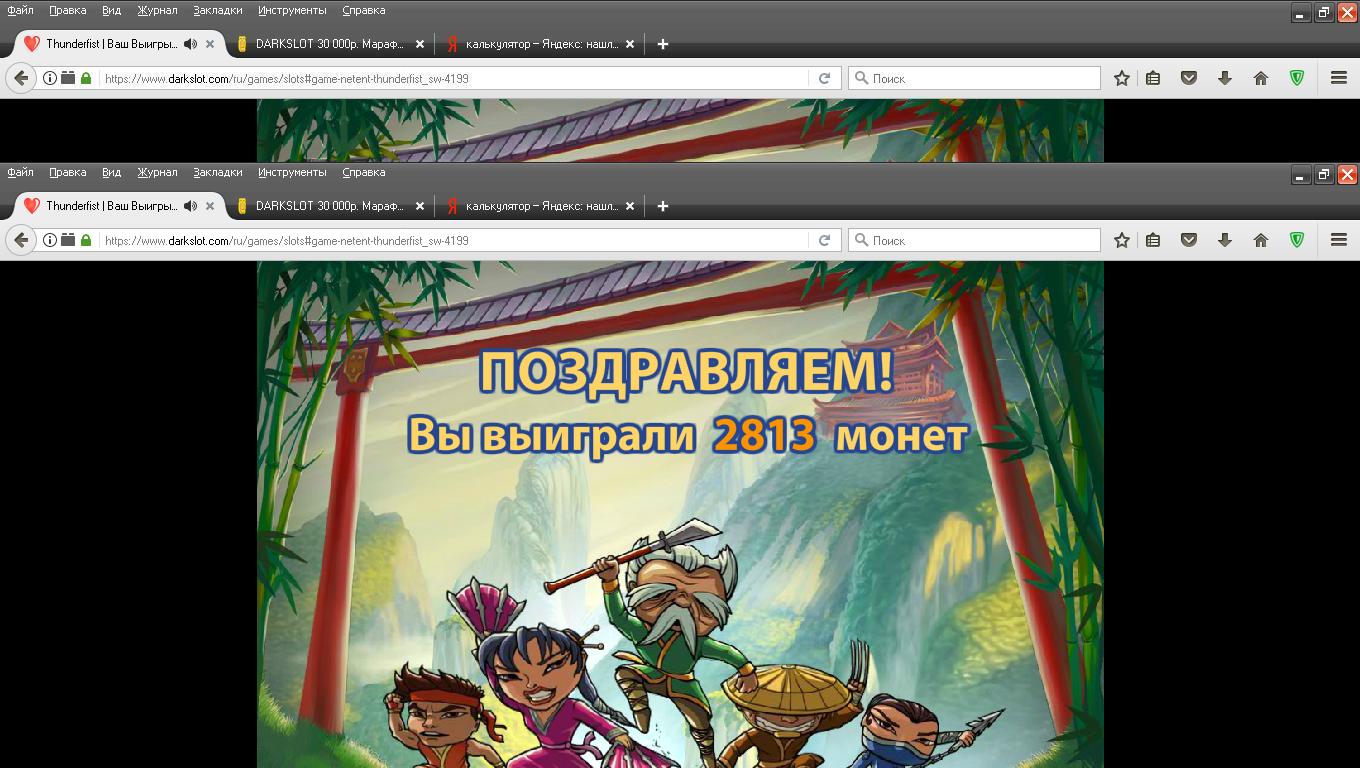This screenshot has height=768, width=1360.
Task: Save to Pocket in background window toolbar
Action: click(1189, 78)
